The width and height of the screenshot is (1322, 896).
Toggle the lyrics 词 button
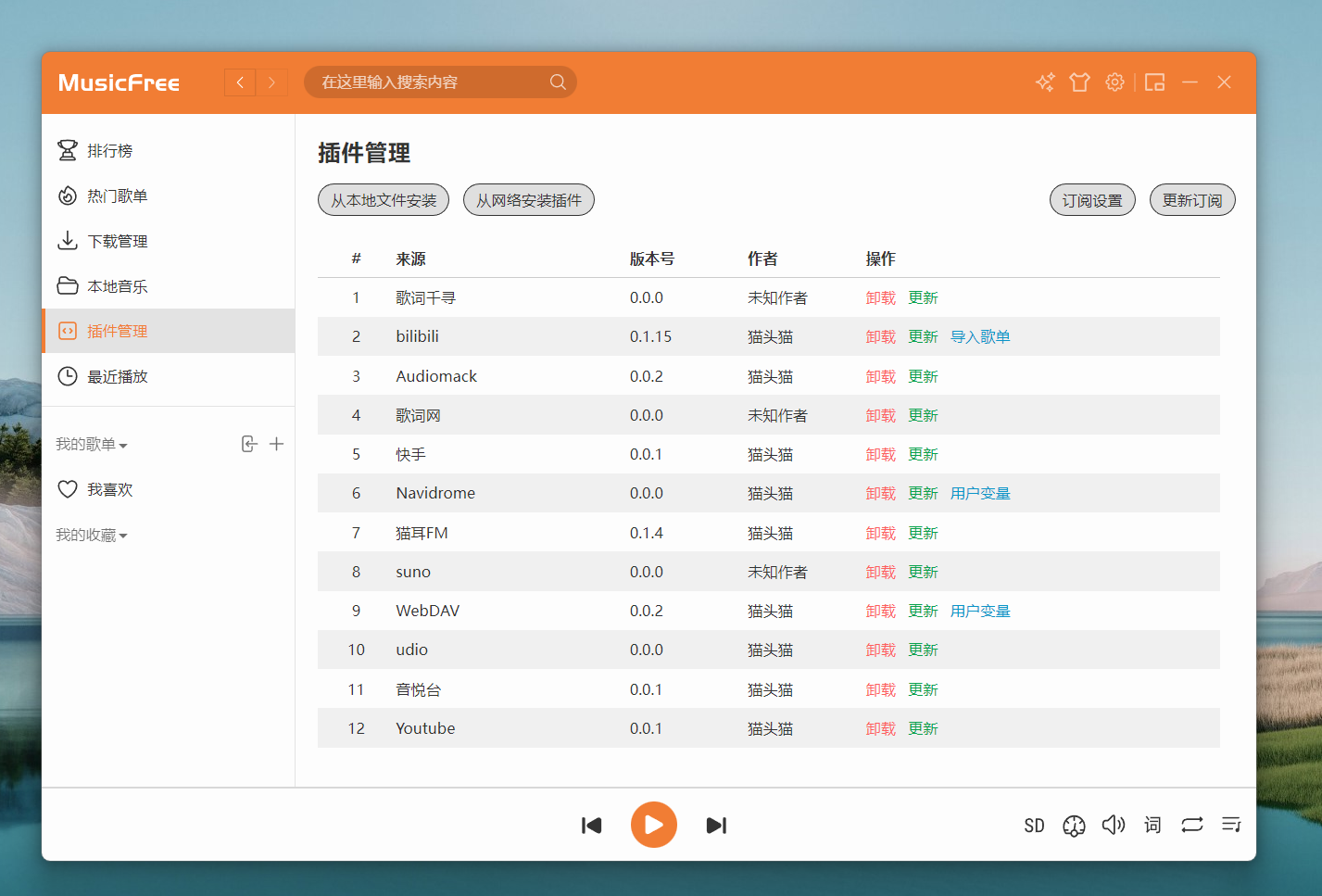(1152, 825)
